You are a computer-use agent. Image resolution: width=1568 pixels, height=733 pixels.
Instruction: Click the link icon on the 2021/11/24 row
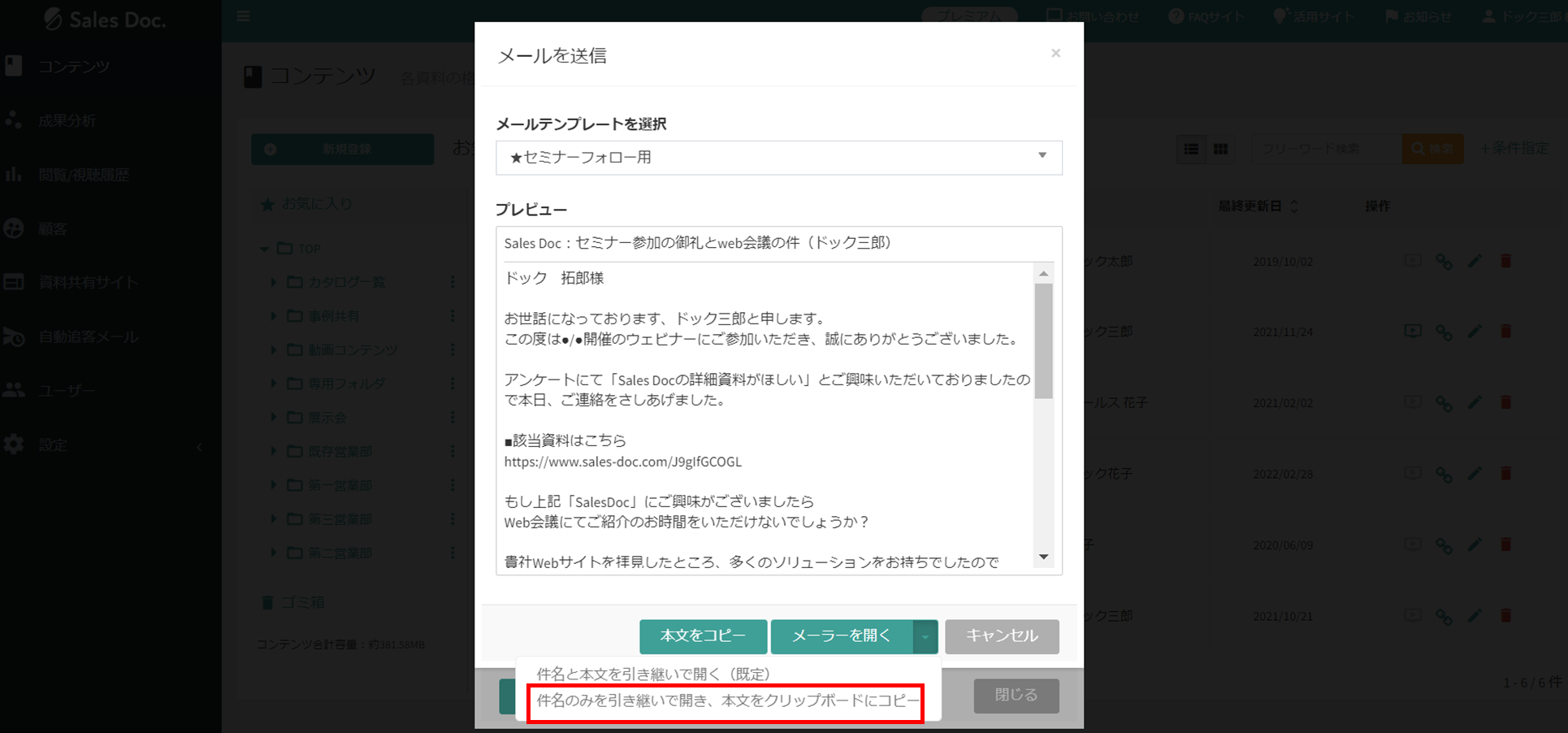click(x=1444, y=332)
